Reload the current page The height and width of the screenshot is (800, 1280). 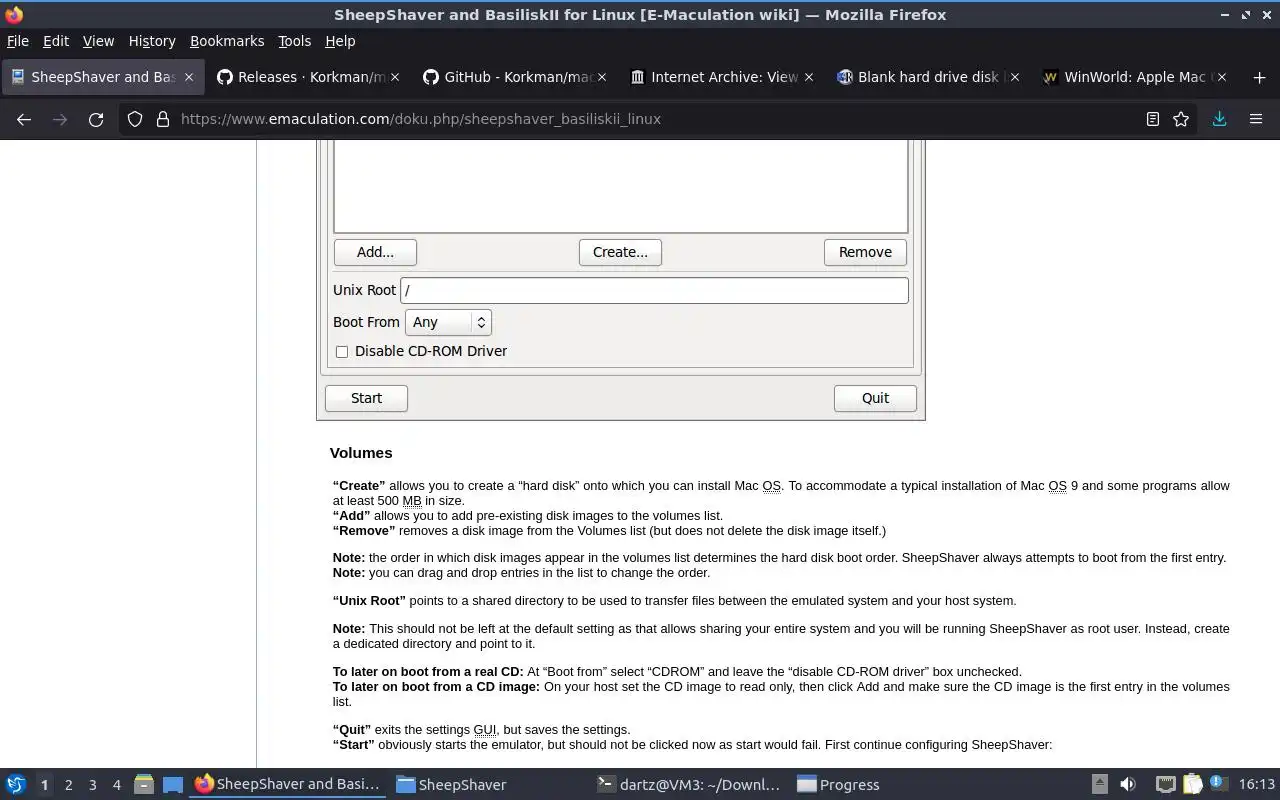pyautogui.click(x=96, y=119)
